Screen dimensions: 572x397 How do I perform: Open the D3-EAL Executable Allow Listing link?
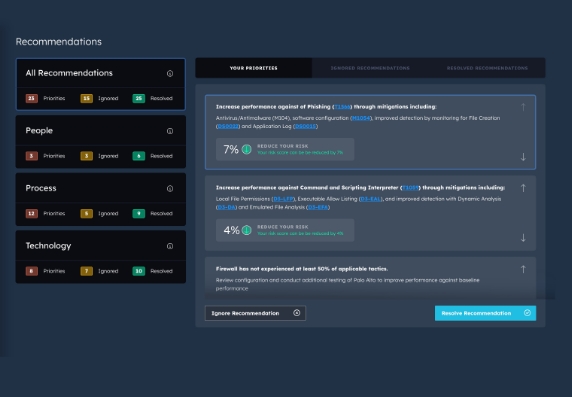point(371,199)
